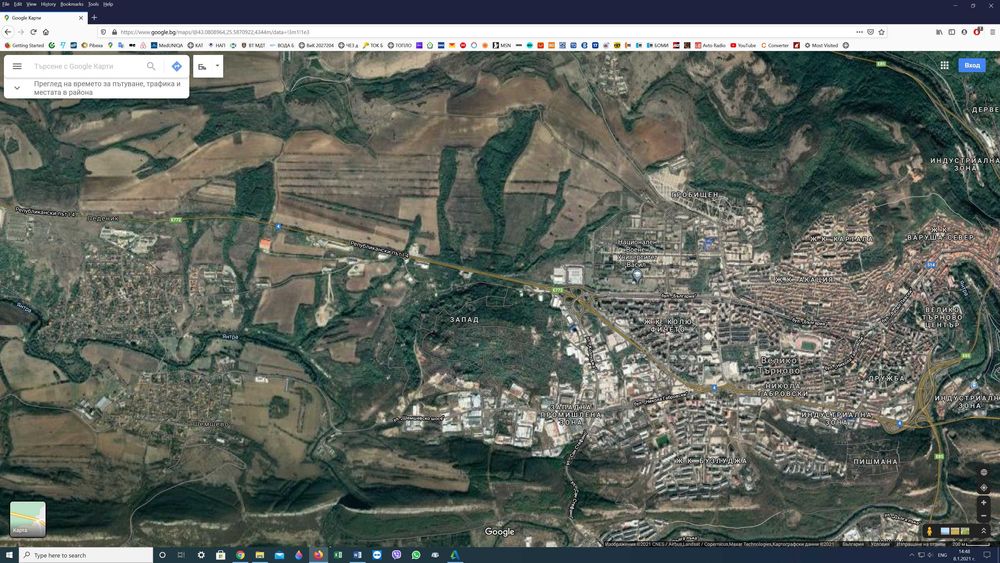Screen dimensions: 1000x563
Task: Pick up the Street View pegman
Action: [929, 531]
